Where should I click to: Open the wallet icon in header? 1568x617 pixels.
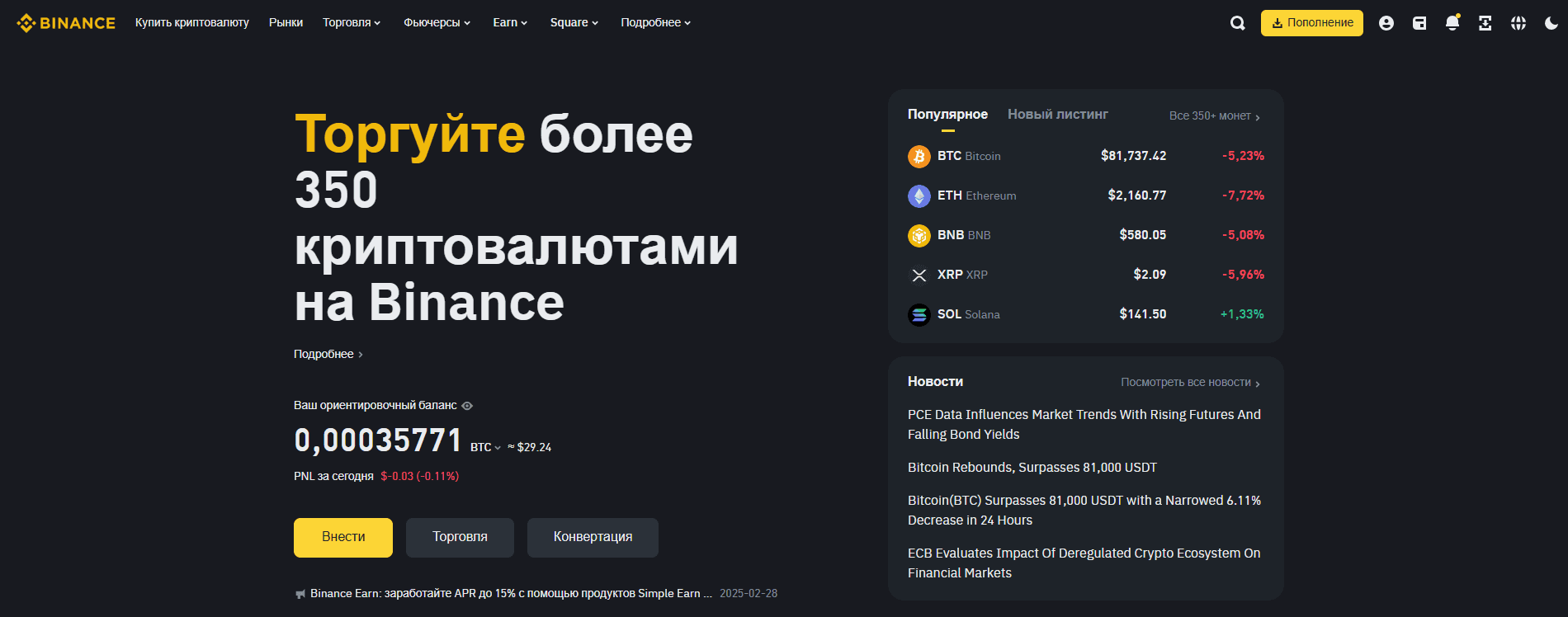(x=1419, y=23)
